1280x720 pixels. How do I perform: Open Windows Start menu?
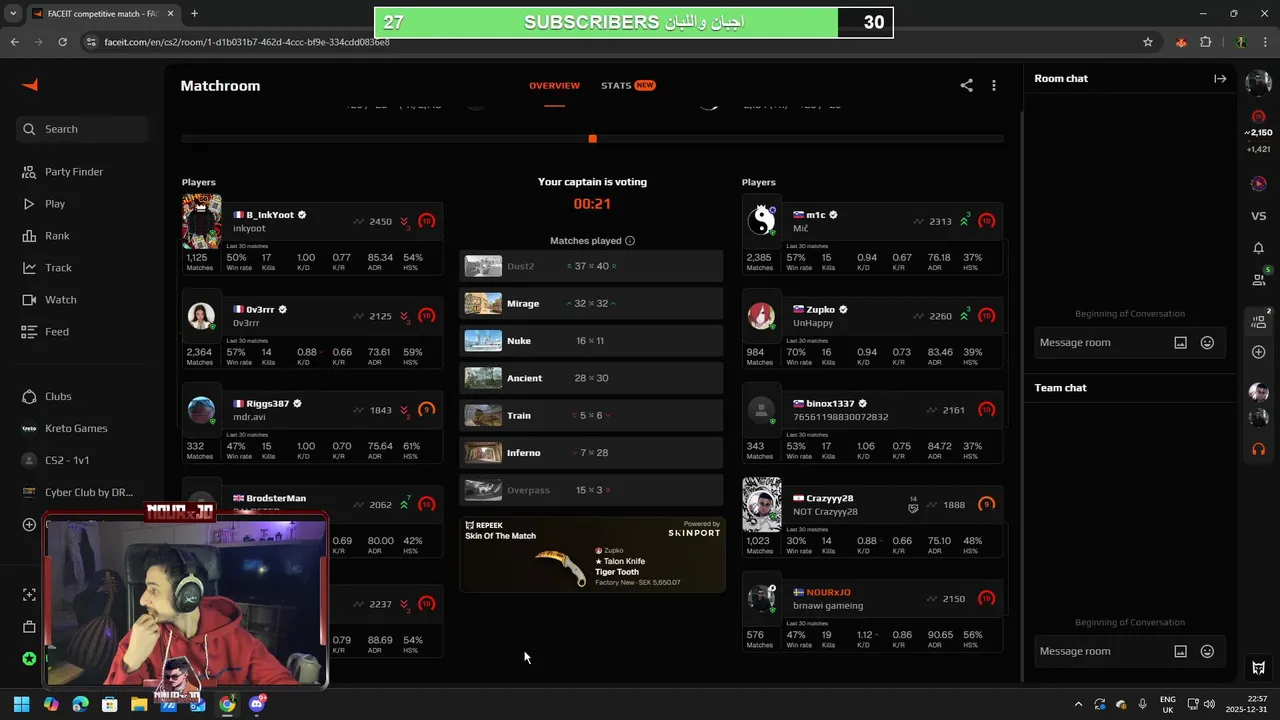click(21, 704)
